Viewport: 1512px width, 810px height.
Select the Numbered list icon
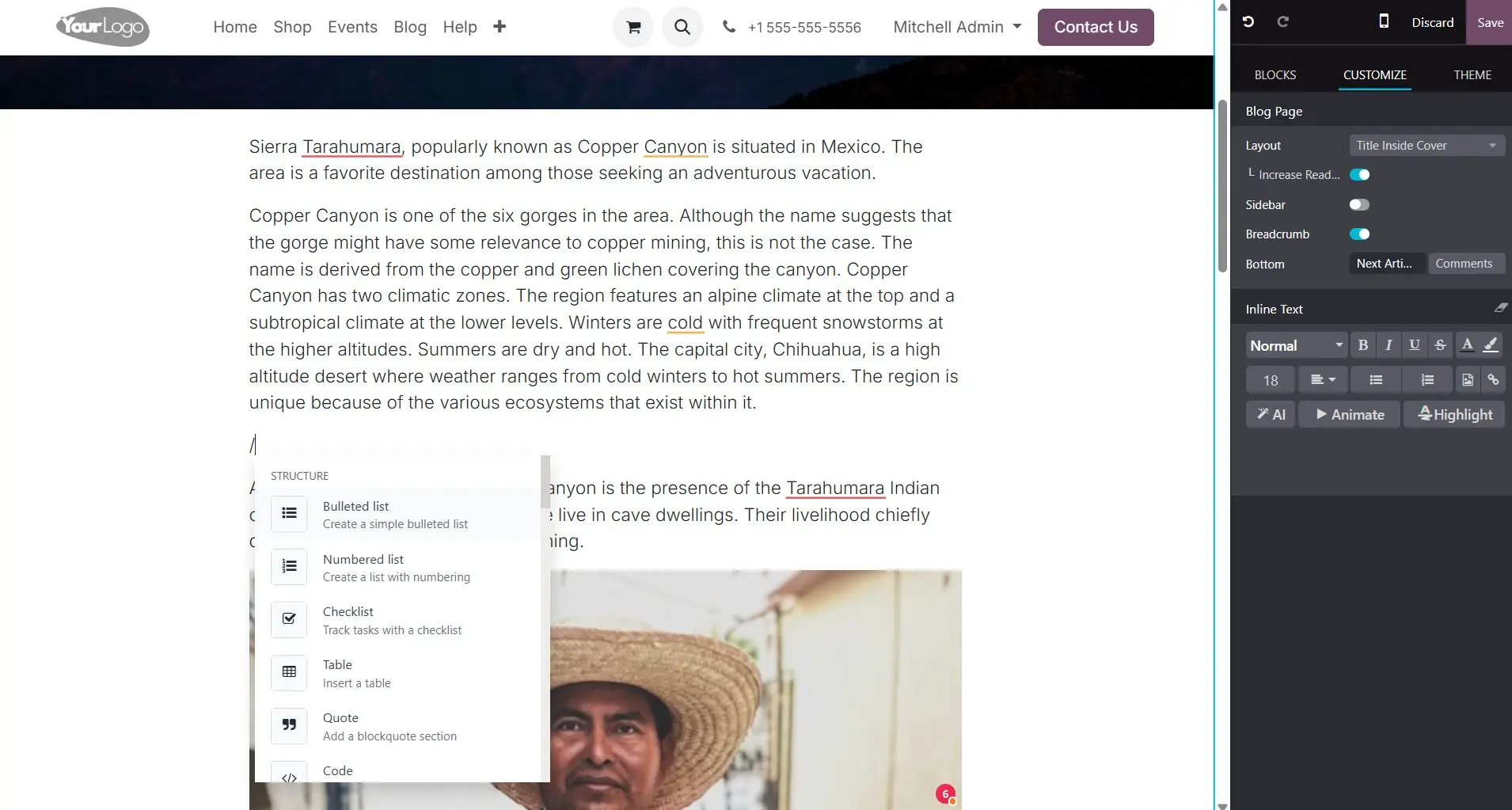tap(289, 567)
